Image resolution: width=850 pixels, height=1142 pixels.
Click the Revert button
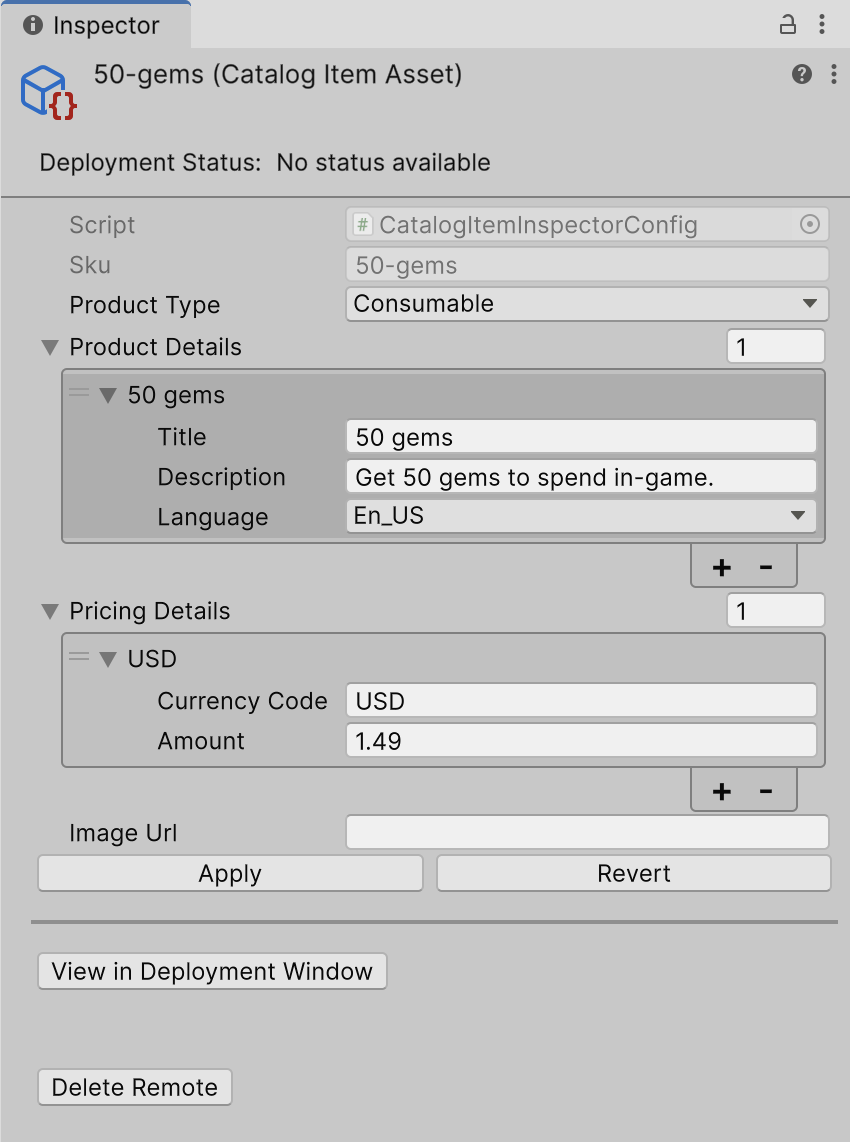click(x=634, y=873)
